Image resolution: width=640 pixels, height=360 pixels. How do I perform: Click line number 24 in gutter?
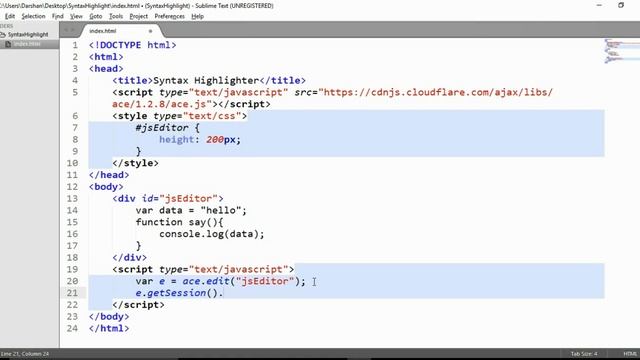click(x=72, y=329)
